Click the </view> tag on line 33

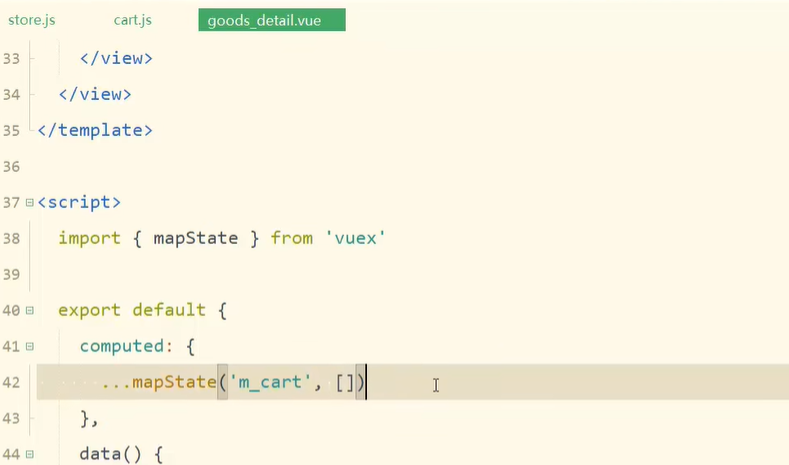(x=116, y=58)
